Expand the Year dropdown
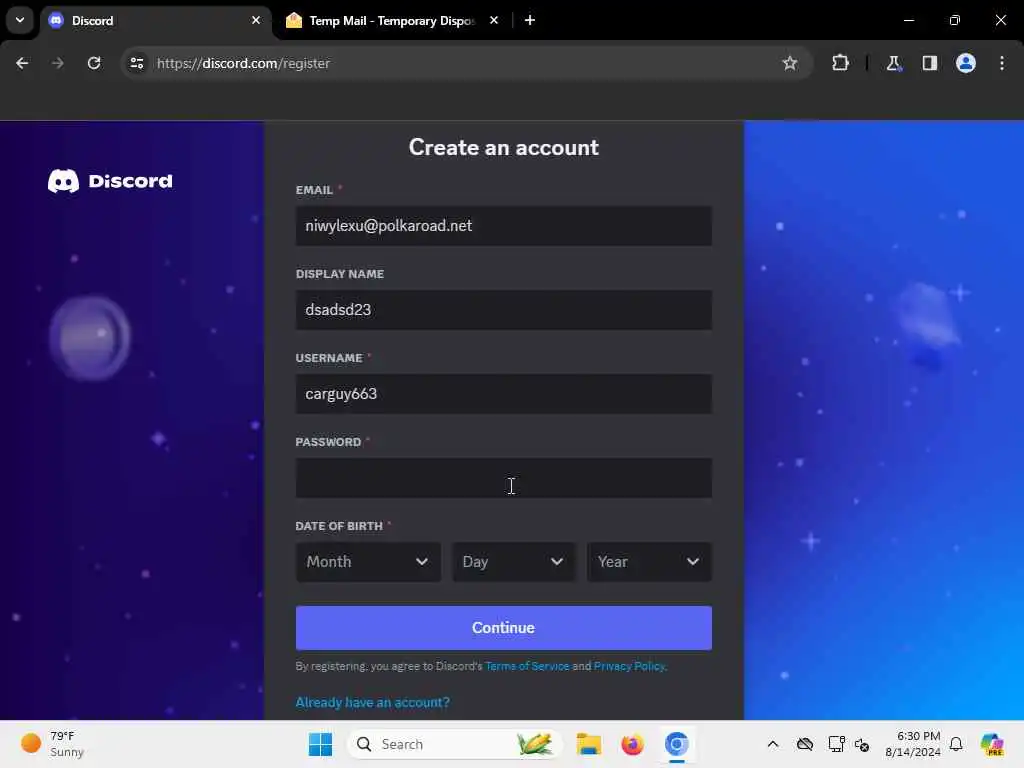1024x768 pixels. point(649,562)
